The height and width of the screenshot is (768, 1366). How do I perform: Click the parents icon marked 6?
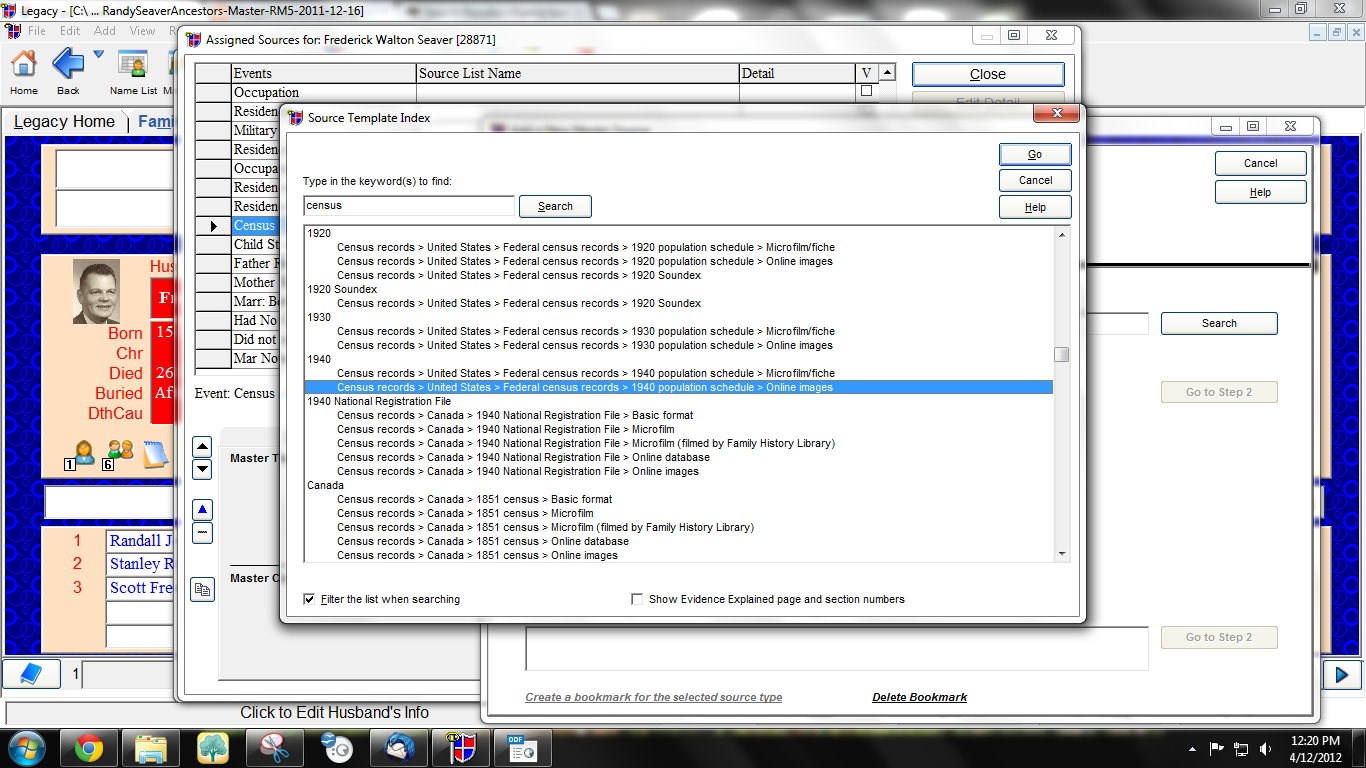[118, 454]
